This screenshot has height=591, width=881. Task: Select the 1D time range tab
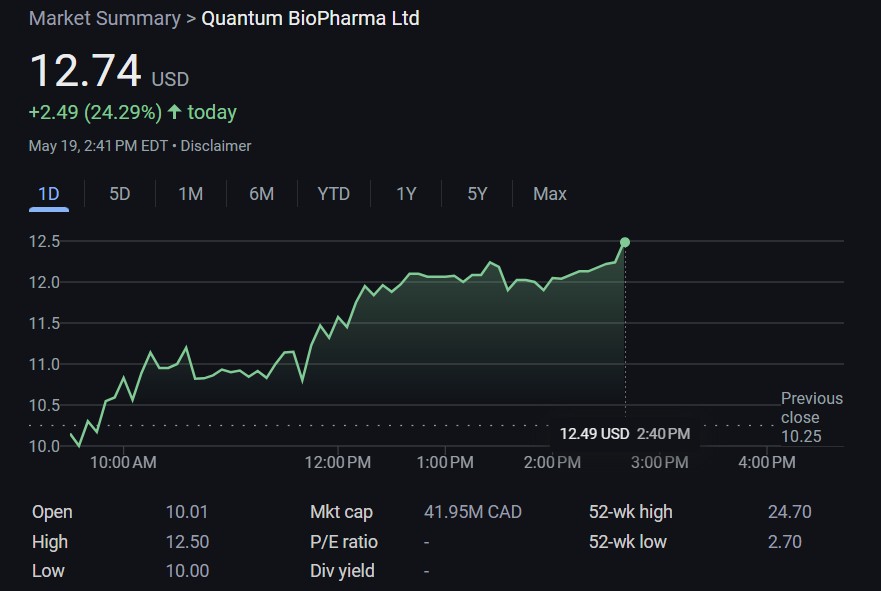tap(48, 194)
